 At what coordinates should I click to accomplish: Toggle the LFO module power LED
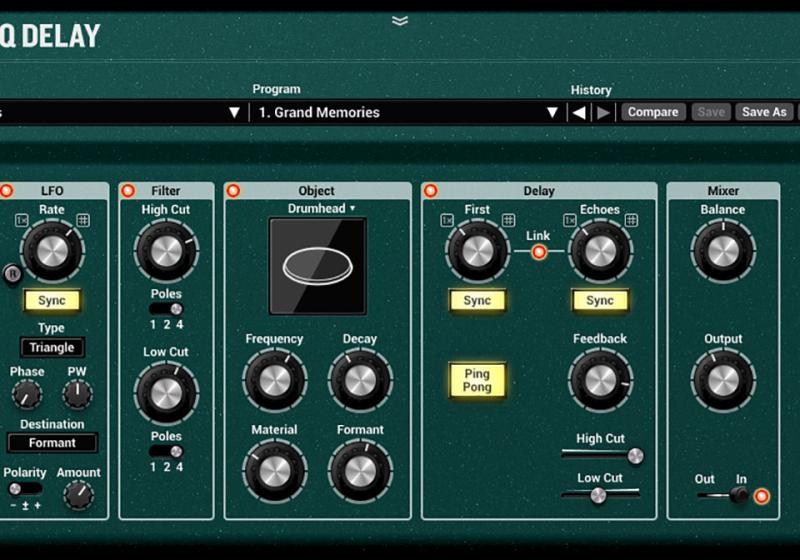[x=7, y=191]
